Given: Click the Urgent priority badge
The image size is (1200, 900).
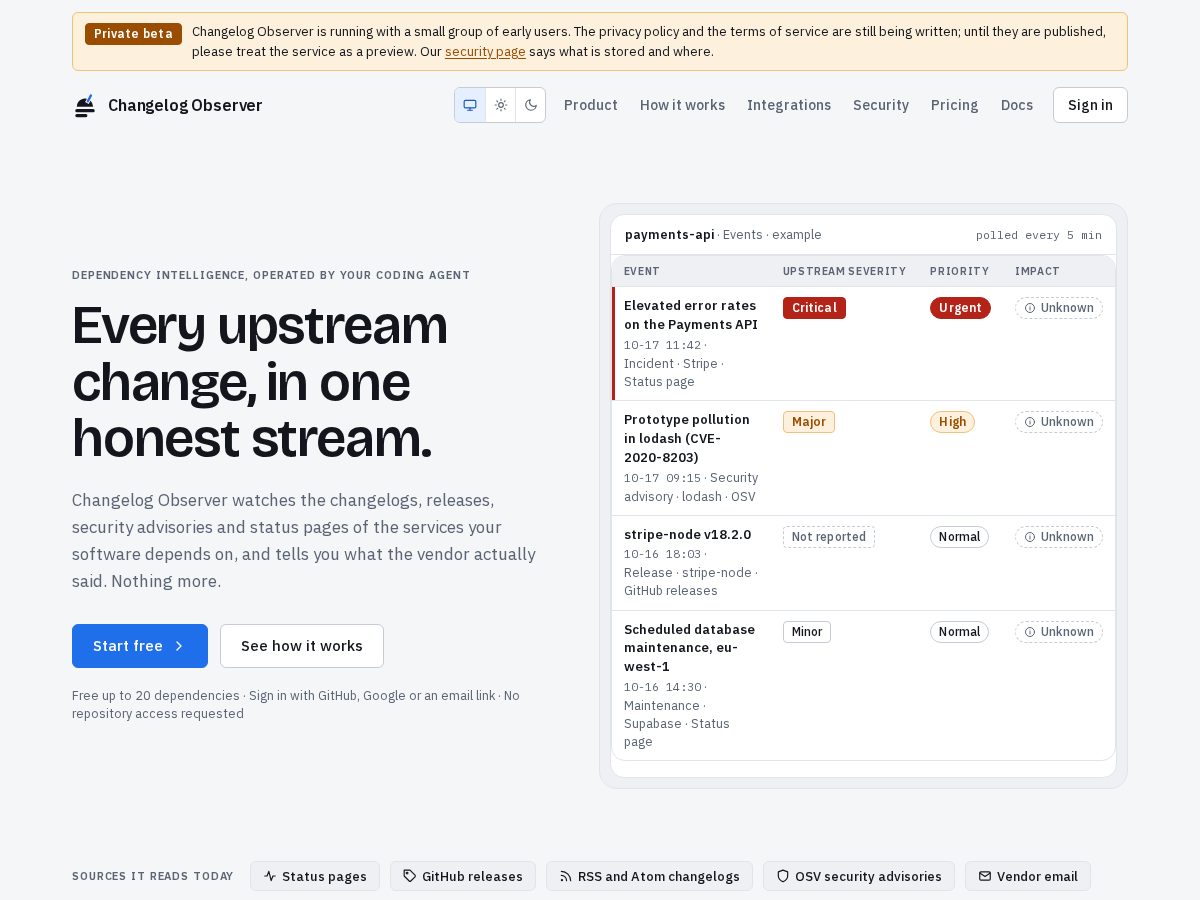Looking at the screenshot, I should [x=960, y=308].
